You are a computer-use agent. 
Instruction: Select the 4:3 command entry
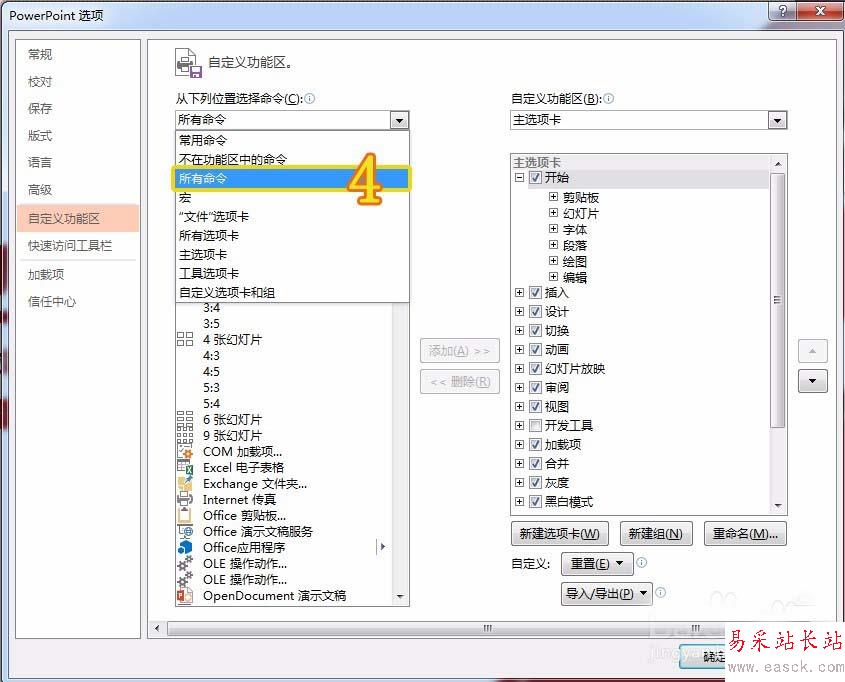[211, 356]
